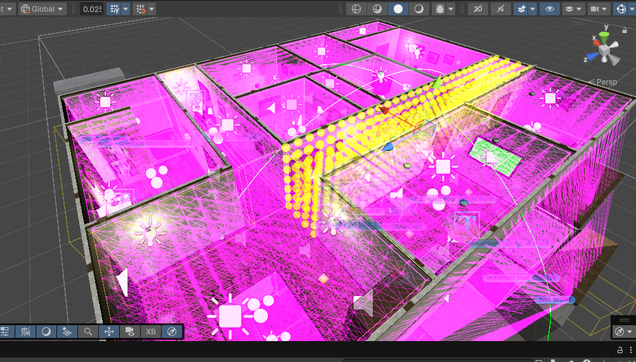
Task: Select shaded draw mode solid circle
Action: (x=398, y=9)
